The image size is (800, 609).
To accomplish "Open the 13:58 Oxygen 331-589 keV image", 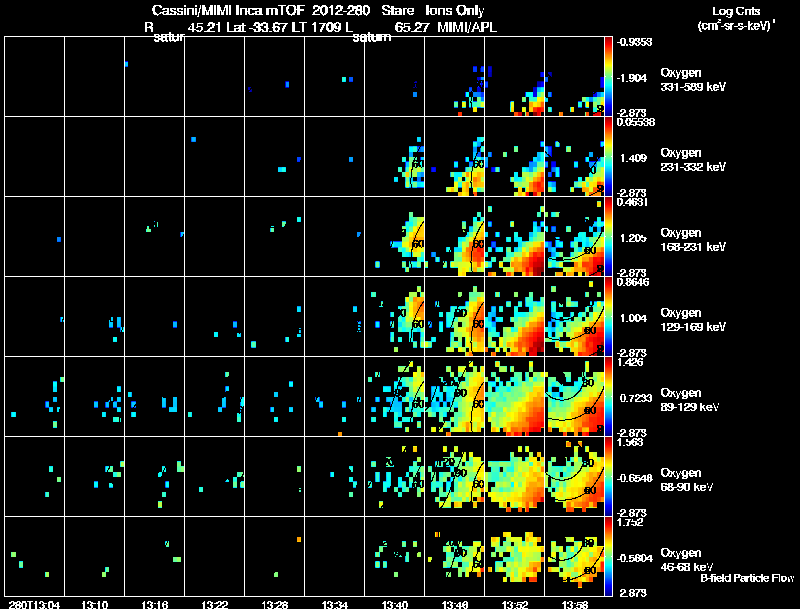I will pyautogui.click(x=574, y=77).
